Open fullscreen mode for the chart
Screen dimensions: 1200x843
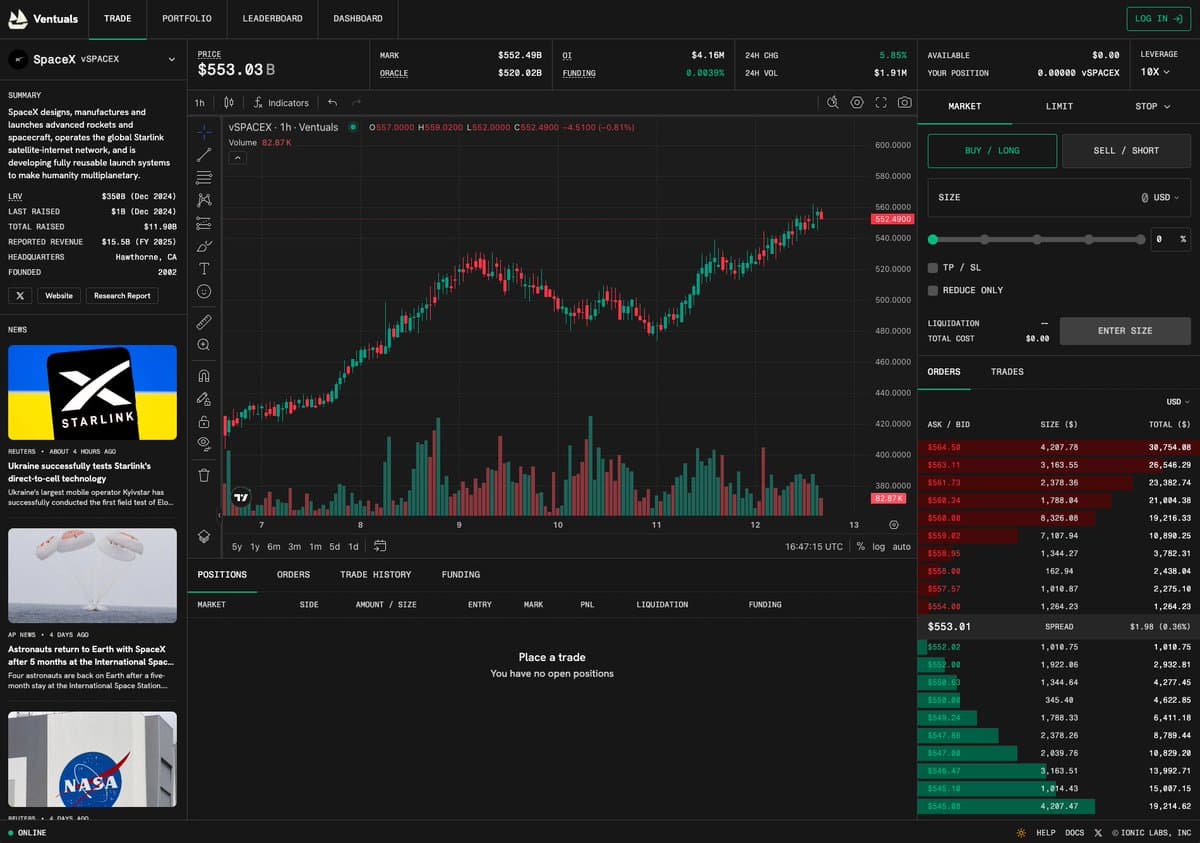(881, 102)
